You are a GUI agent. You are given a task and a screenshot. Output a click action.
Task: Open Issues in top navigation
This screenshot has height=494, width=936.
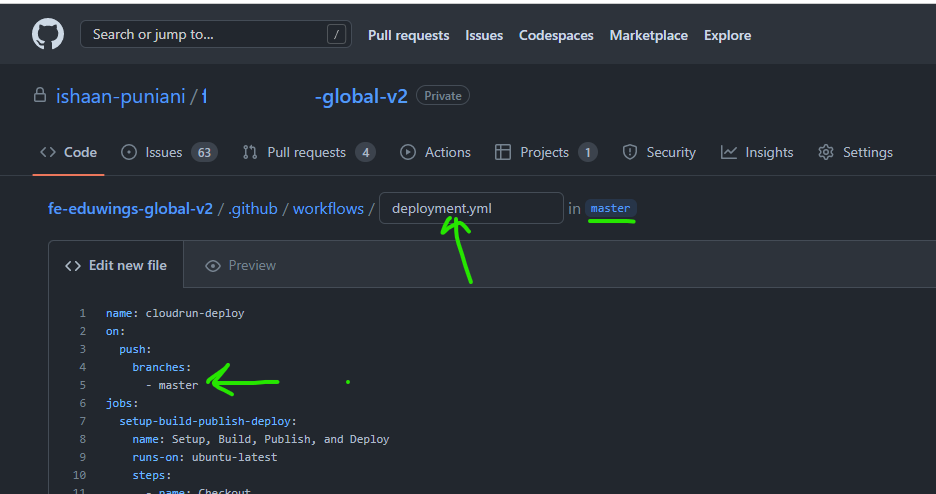click(x=484, y=35)
